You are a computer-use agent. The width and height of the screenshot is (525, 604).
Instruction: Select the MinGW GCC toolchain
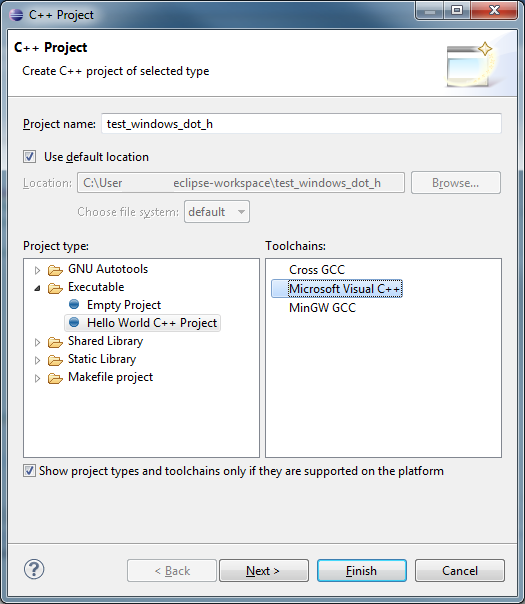[x=322, y=308]
